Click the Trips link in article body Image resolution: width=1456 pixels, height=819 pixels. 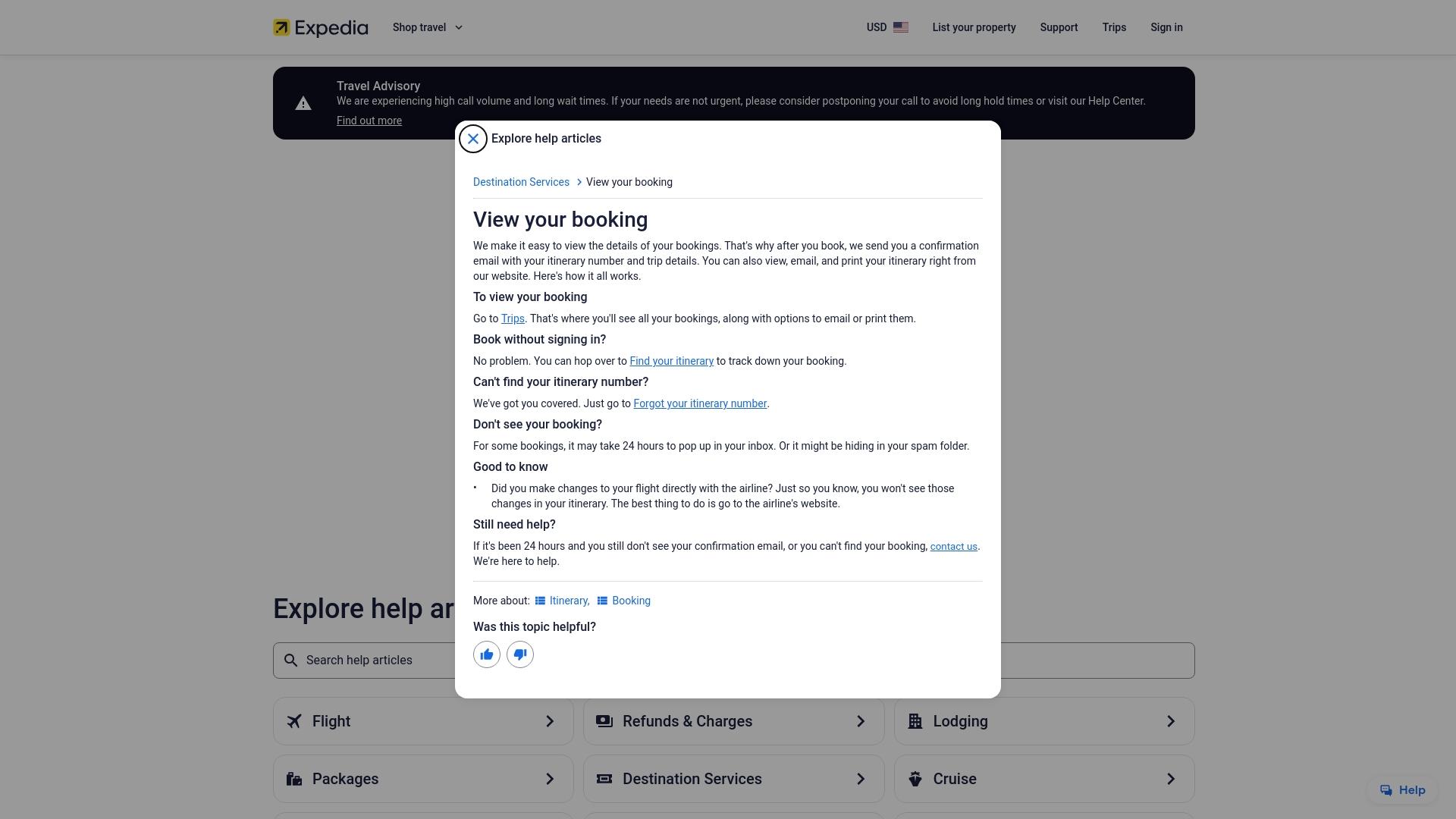(512, 318)
